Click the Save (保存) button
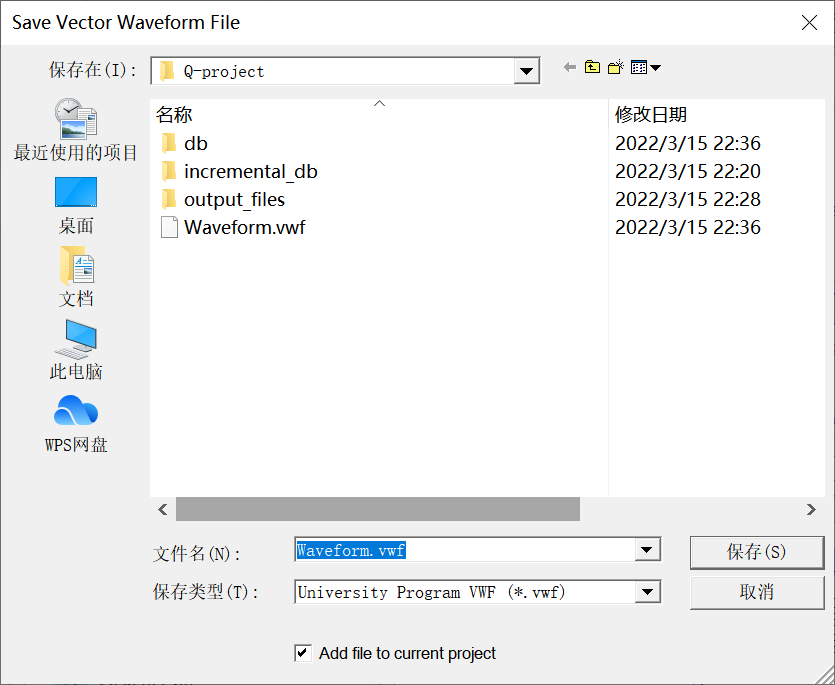 point(757,552)
